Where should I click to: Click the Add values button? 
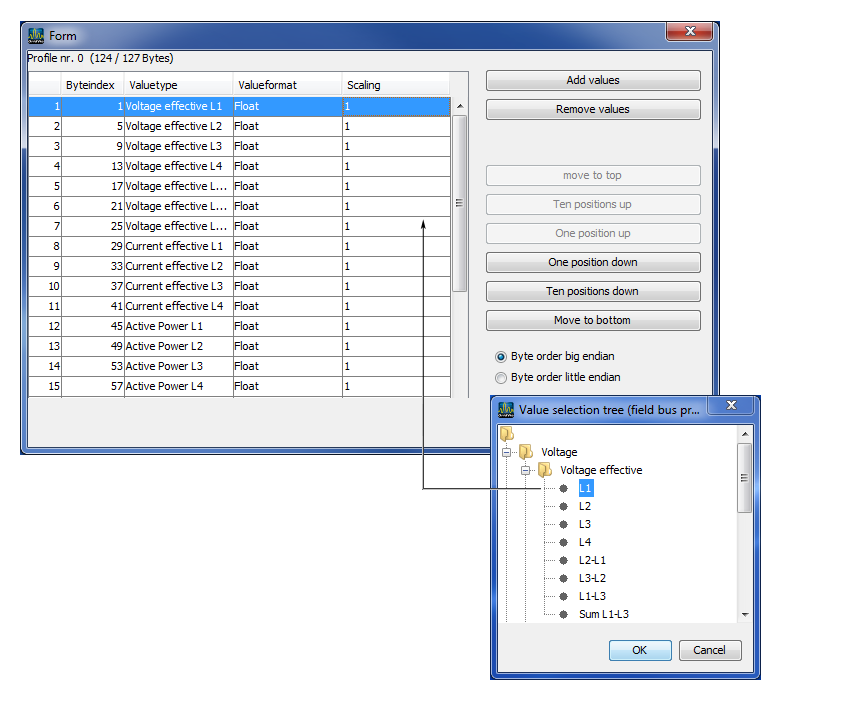click(x=592, y=80)
